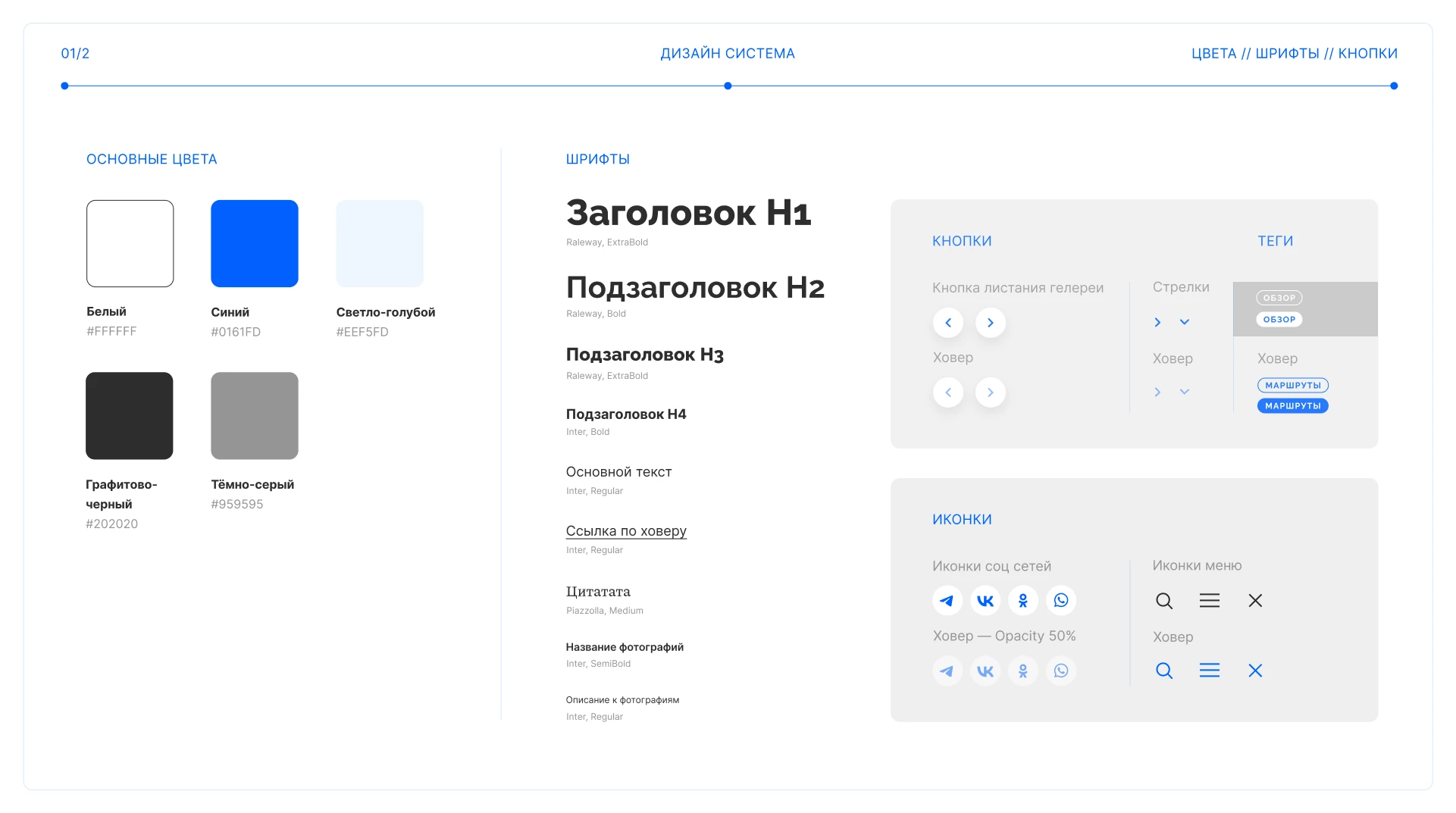1456x813 pixels.
Task: Click the ДИЗАЙН СИСТЕМА header label
Action: [727, 54]
